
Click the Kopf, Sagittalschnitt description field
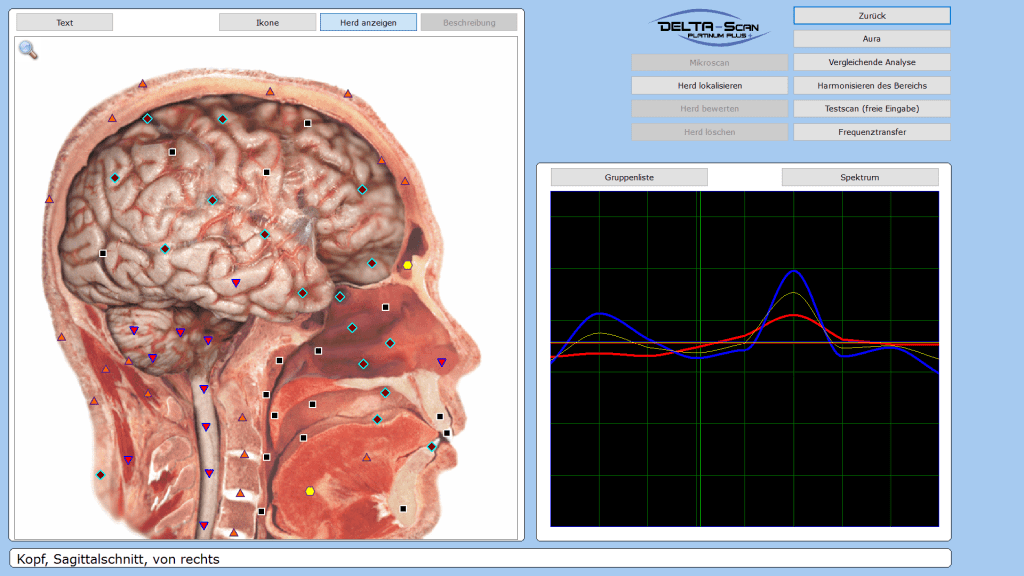coord(480,559)
